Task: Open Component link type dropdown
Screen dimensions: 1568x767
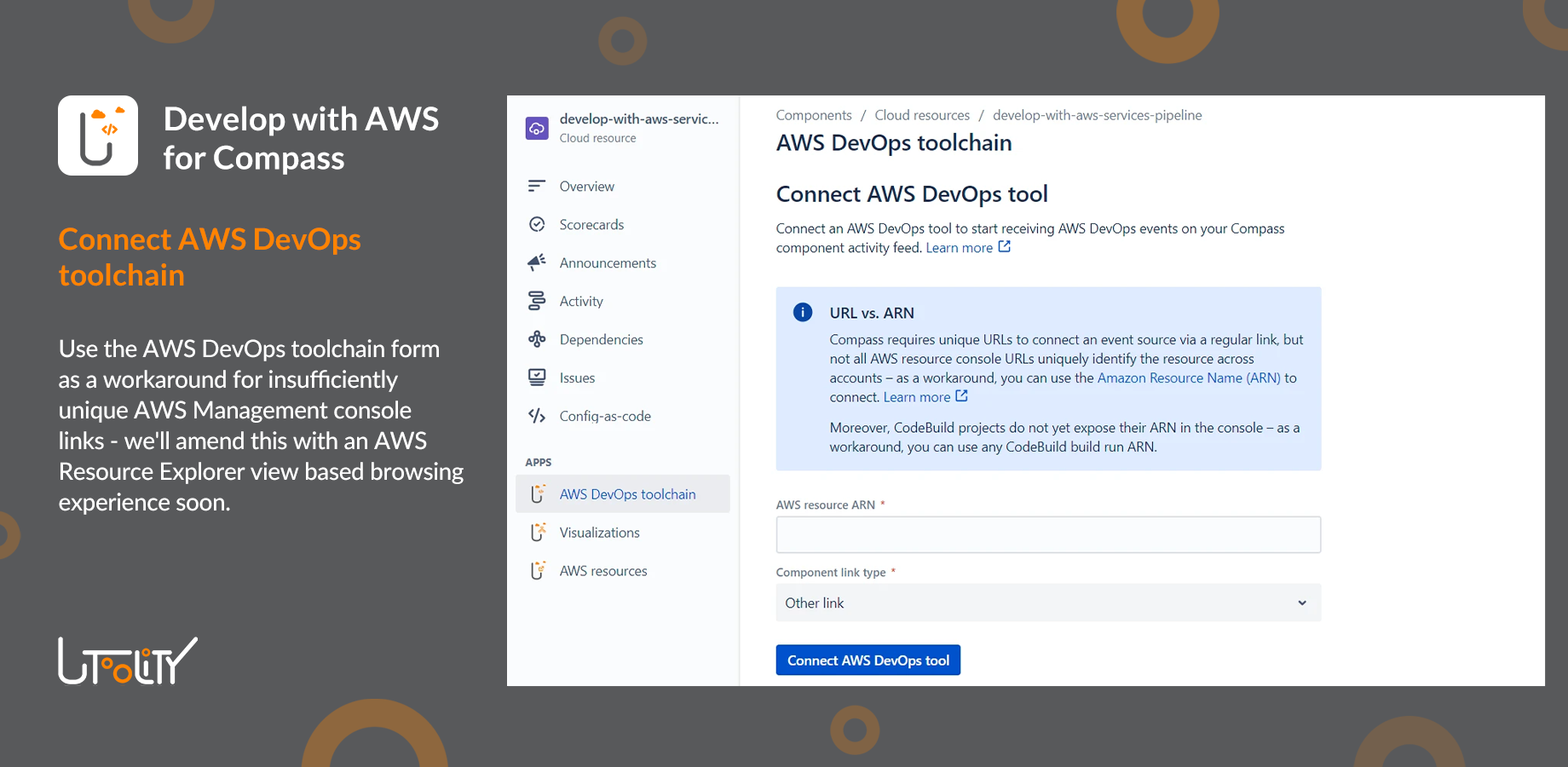Action: (1048, 603)
